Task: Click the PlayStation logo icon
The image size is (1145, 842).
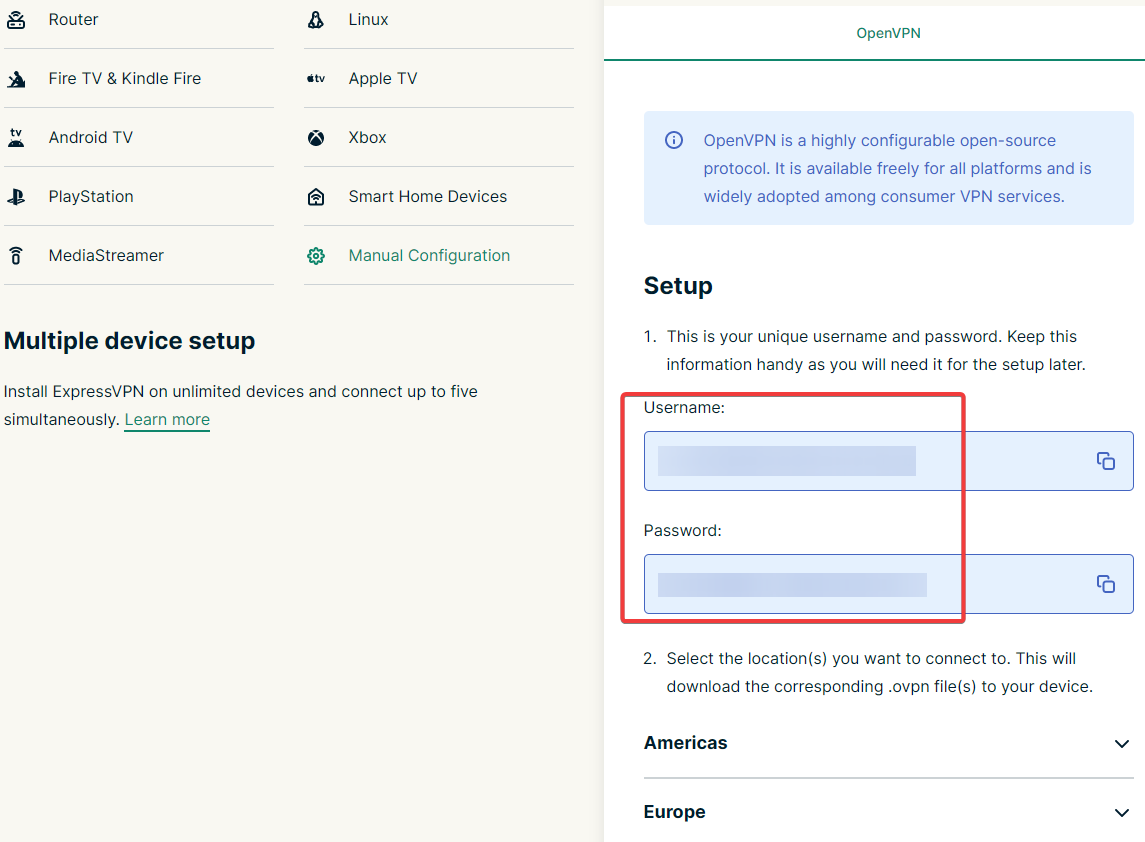Action: [x=16, y=196]
